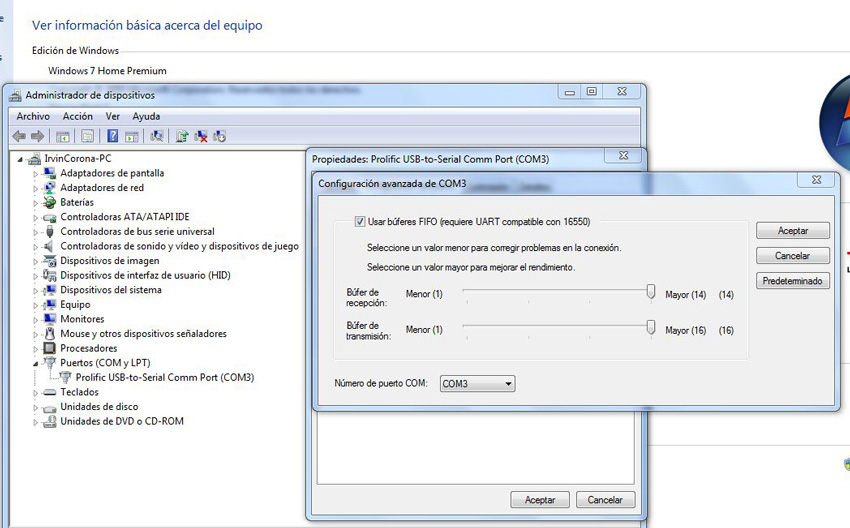Uninstall device icon with red X
850x528 pixels.
tap(201, 136)
